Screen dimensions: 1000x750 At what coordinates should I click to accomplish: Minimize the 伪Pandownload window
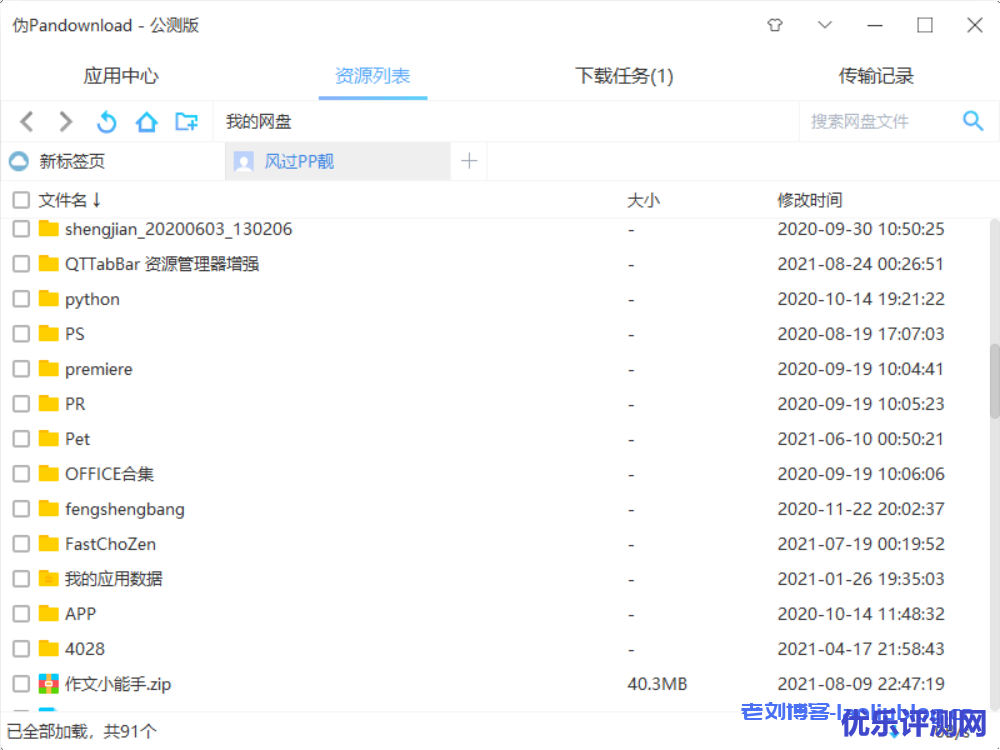click(x=875, y=26)
